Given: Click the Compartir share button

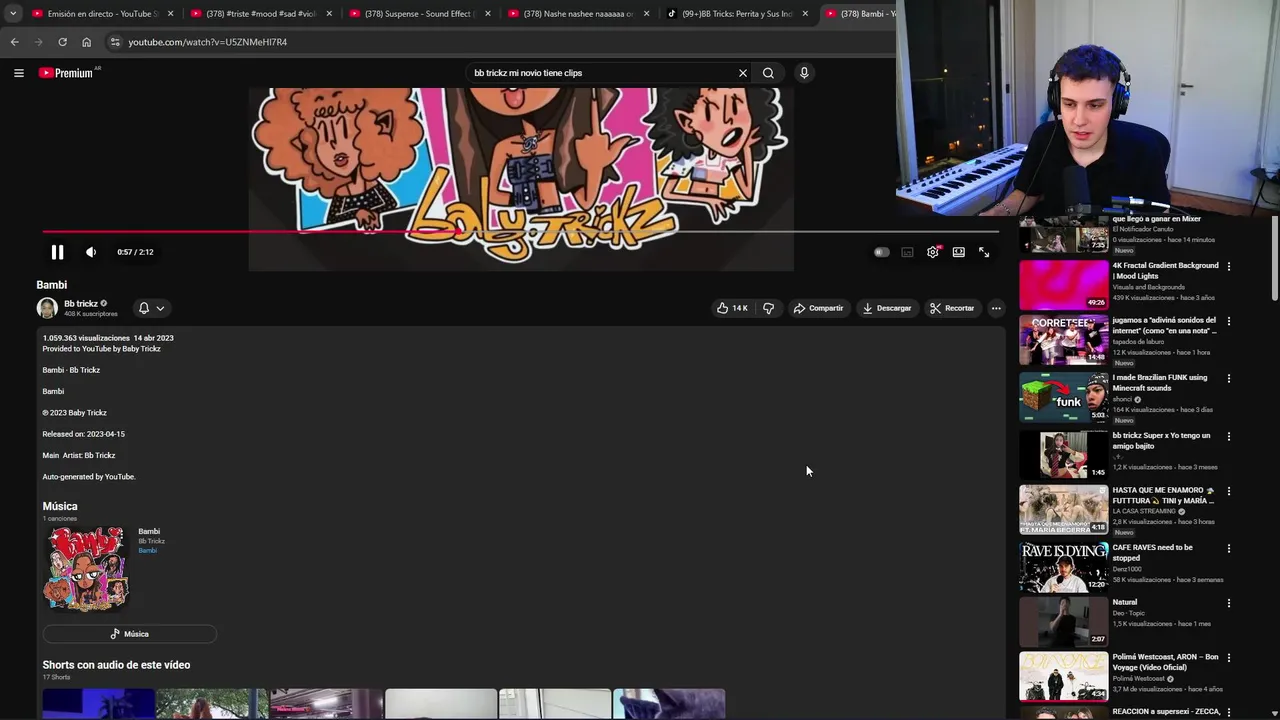Looking at the screenshot, I should click(818, 308).
